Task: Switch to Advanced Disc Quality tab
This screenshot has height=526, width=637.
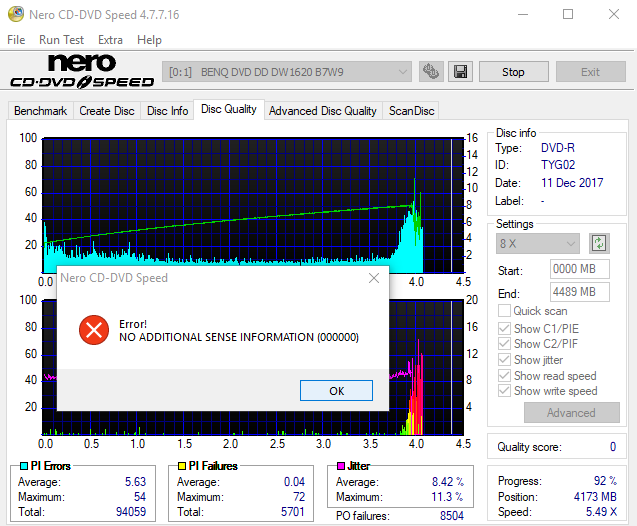Action: tap(323, 111)
